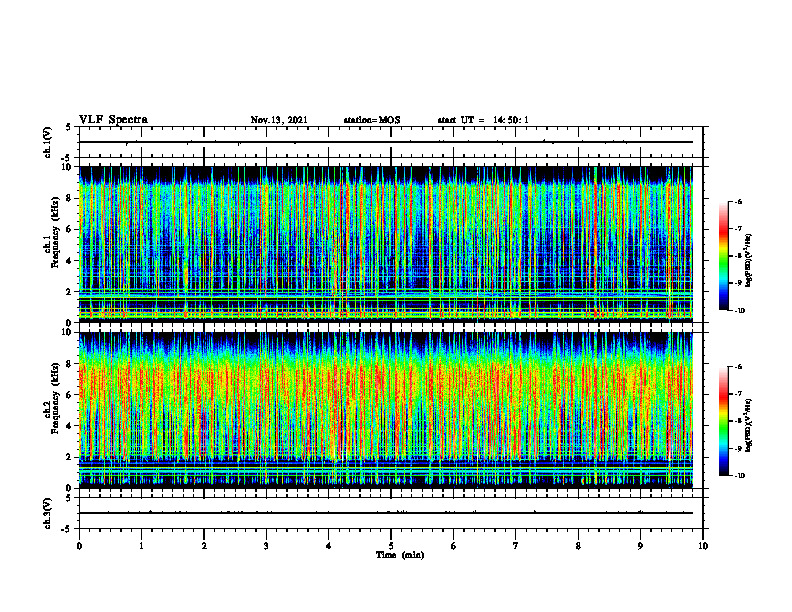The width and height of the screenshot is (792, 612).
Task: Click time axis tick label "0"
Action: tap(79, 546)
